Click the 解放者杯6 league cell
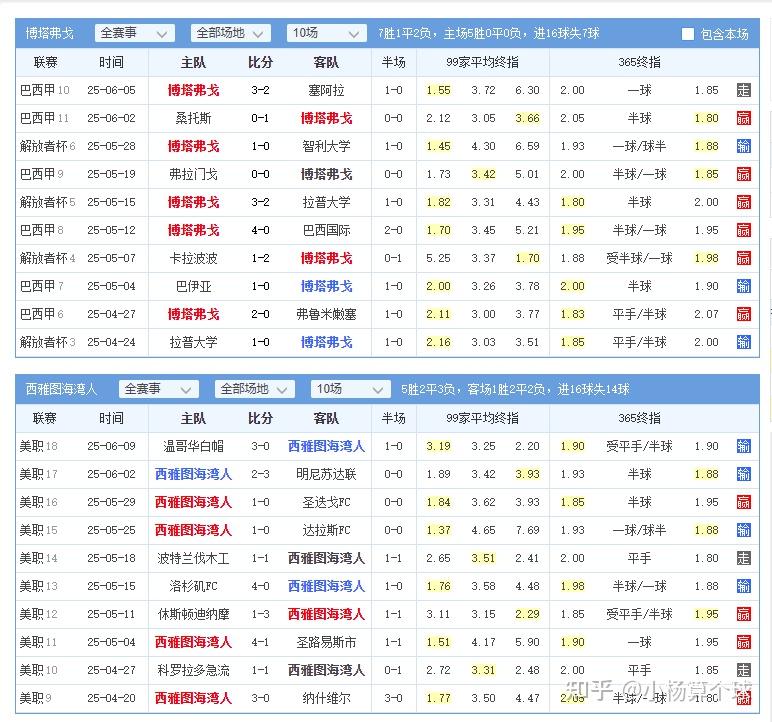This screenshot has height=722, width=772. pos(47,146)
